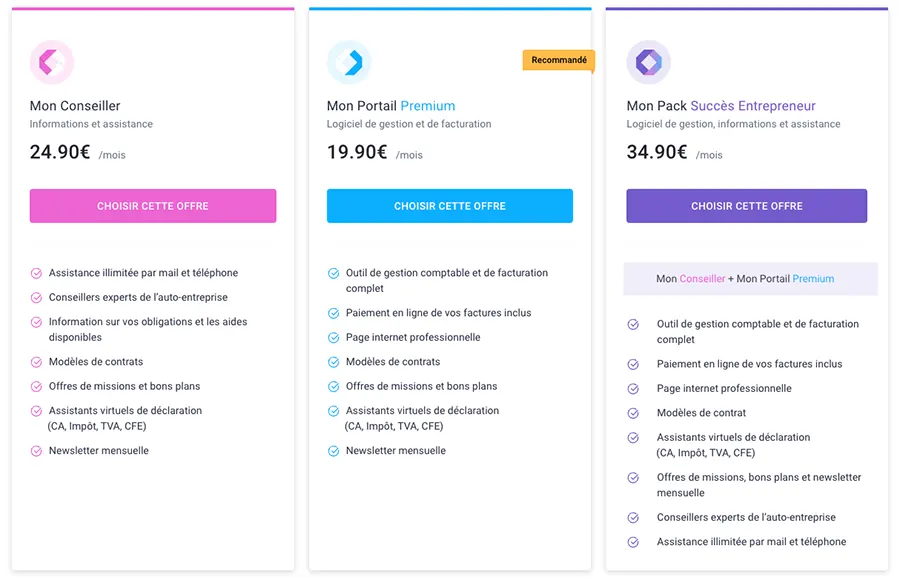The width and height of the screenshot is (900, 580).
Task: Click the Mon Pack Succès Entrepreneur title
Action: (721, 106)
